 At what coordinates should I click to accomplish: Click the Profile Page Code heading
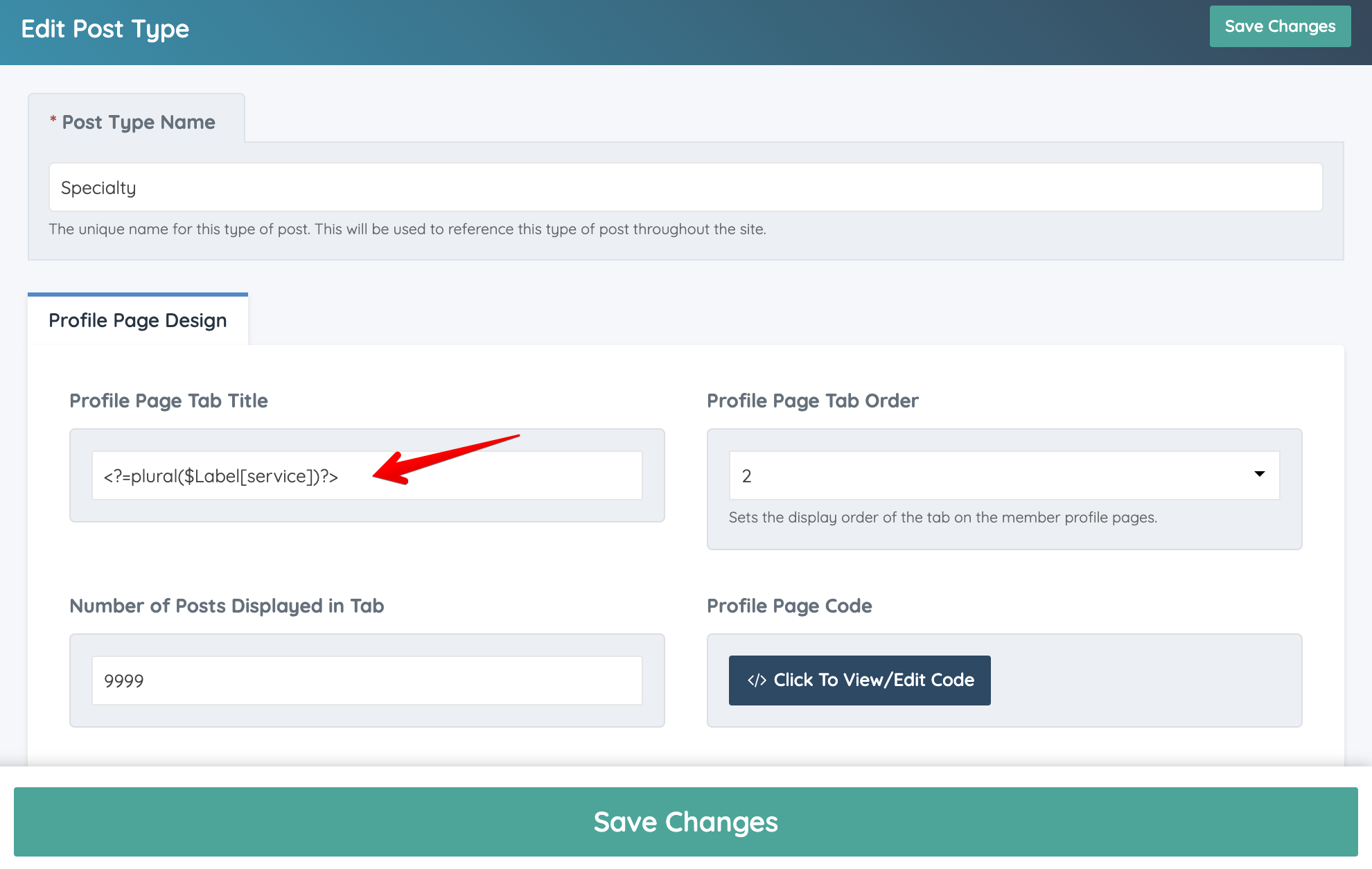pos(789,606)
